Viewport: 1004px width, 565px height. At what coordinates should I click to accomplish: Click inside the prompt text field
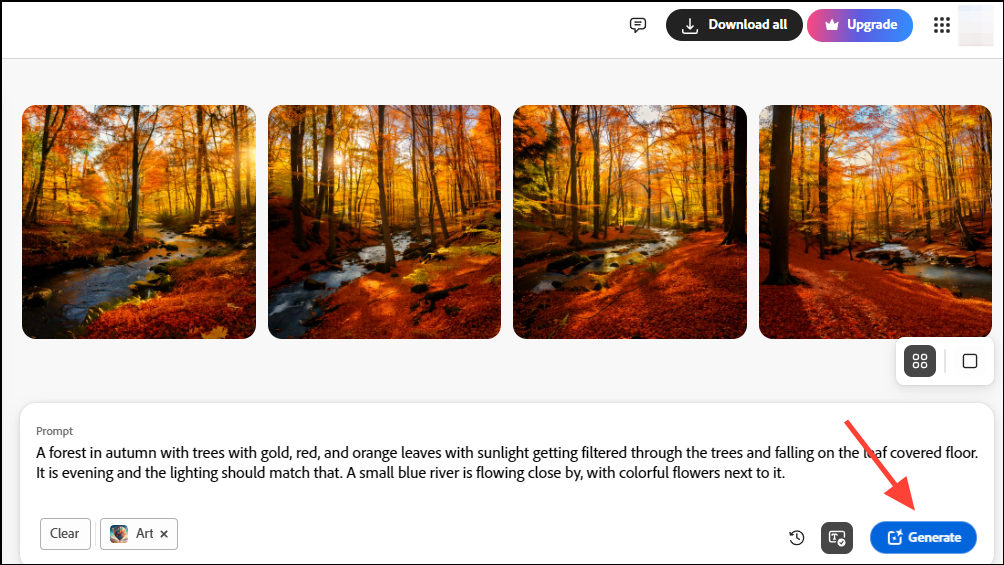click(x=506, y=463)
